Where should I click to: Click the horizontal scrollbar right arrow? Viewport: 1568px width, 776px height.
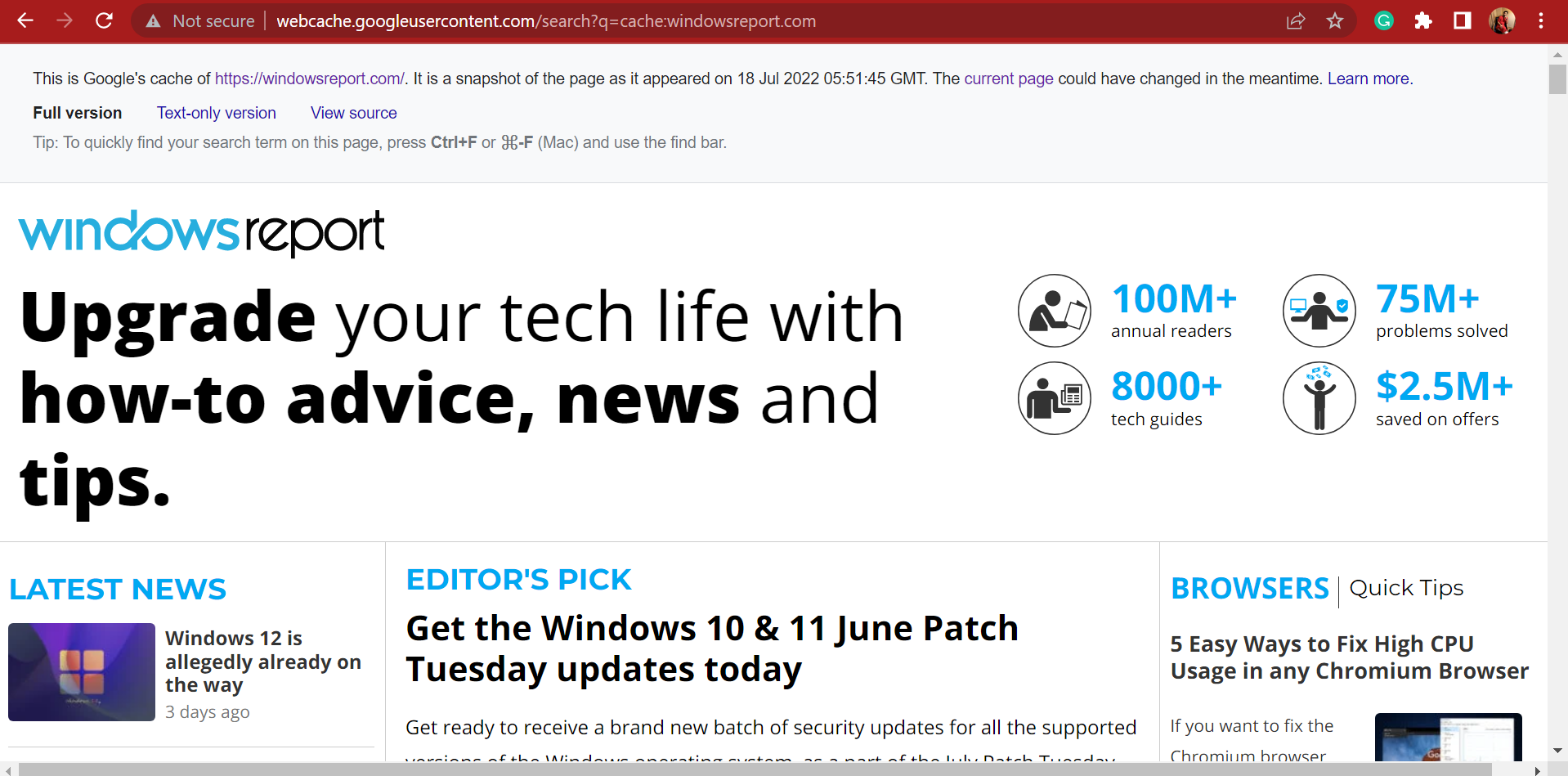point(1538,769)
